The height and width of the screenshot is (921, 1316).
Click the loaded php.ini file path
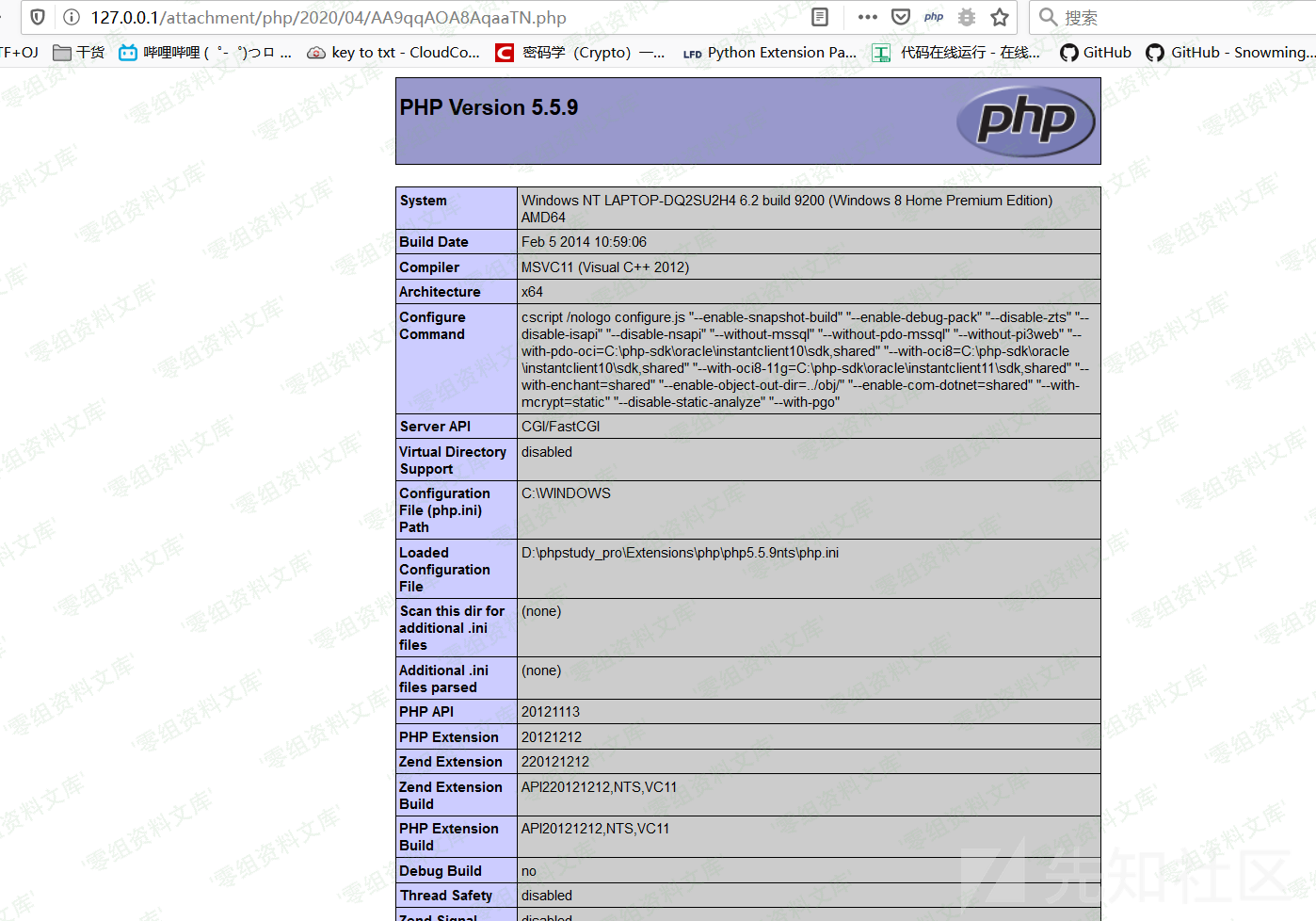coord(680,553)
